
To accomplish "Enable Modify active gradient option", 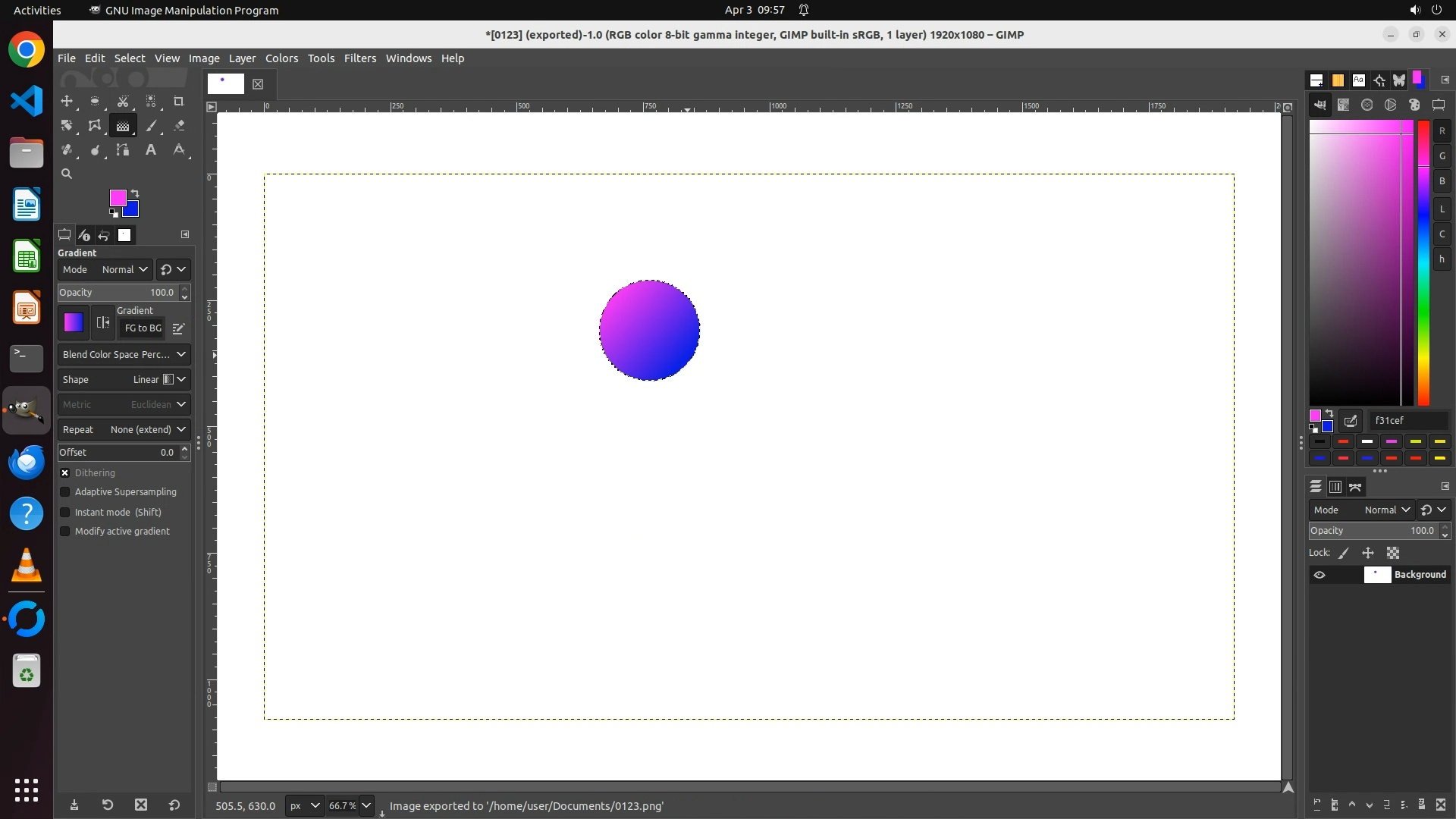I will point(65,532).
